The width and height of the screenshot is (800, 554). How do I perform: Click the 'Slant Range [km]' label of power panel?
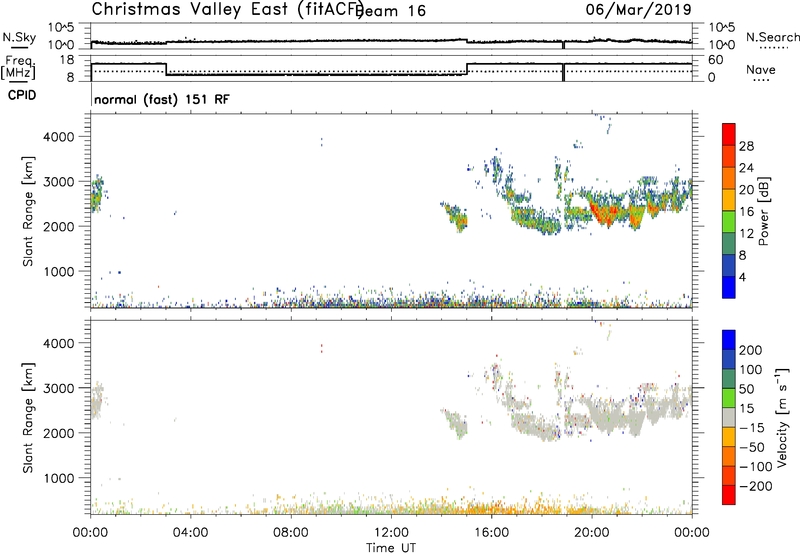pyautogui.click(x=28, y=211)
